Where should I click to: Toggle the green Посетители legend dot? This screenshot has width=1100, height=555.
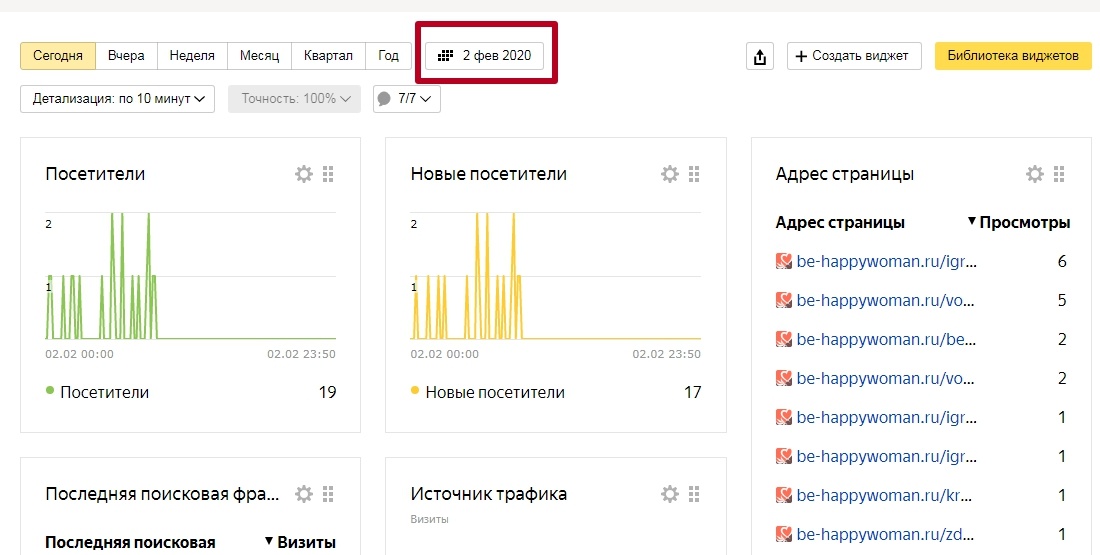coord(50,392)
